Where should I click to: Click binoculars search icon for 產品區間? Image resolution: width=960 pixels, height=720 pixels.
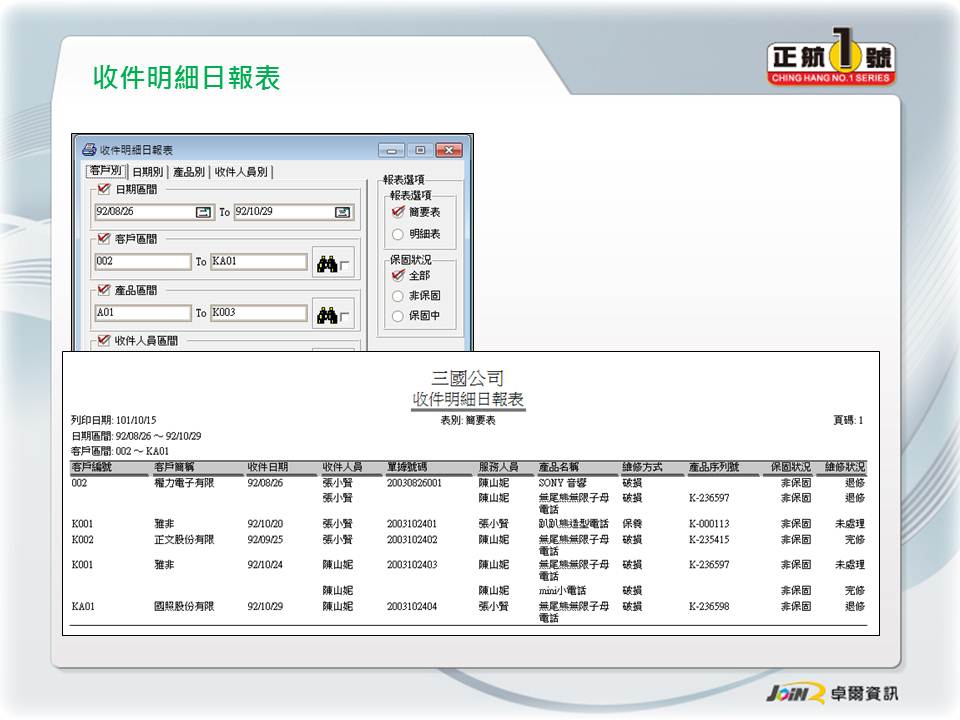coord(326,315)
